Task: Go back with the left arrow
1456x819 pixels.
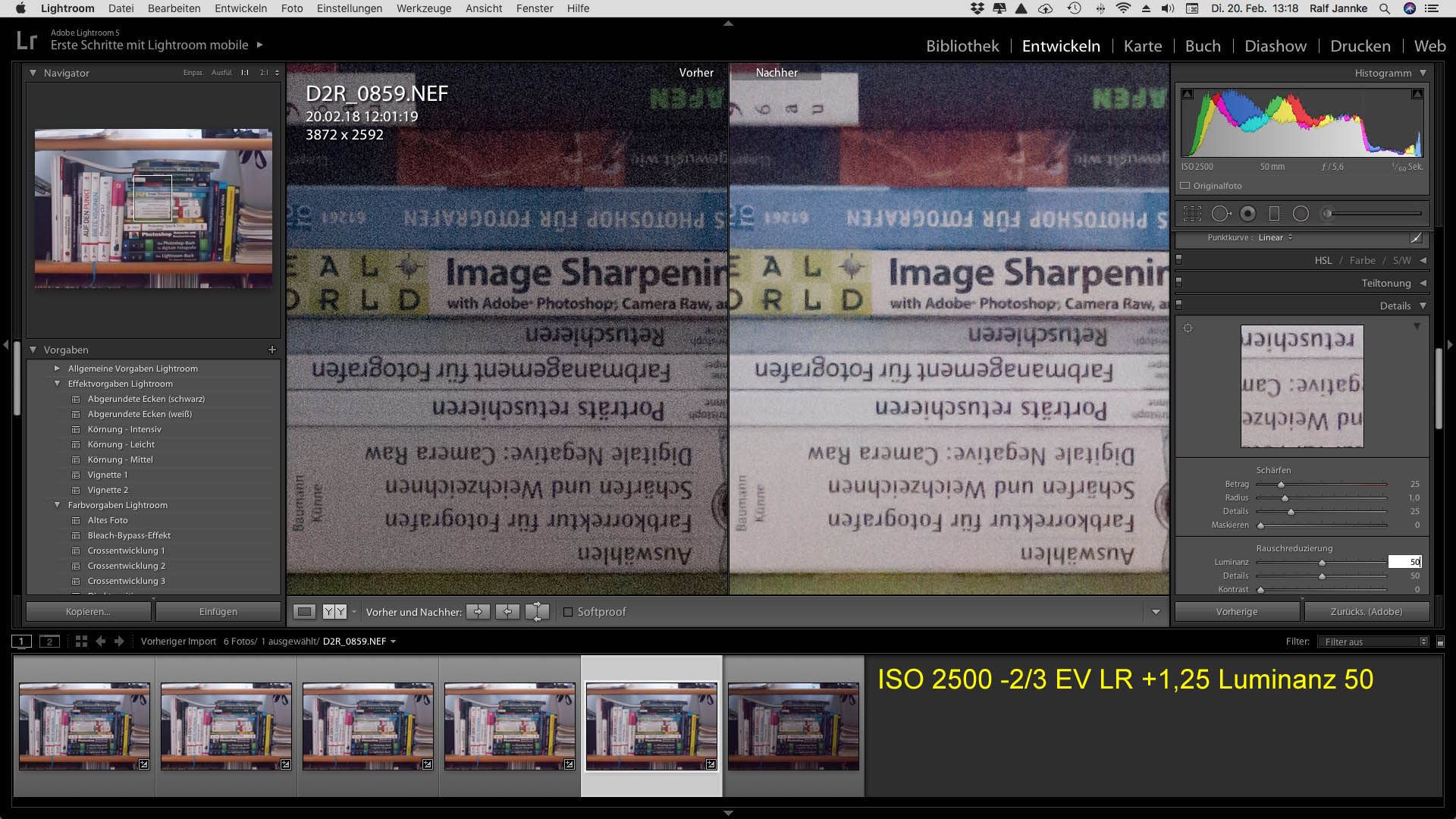Action: click(100, 642)
